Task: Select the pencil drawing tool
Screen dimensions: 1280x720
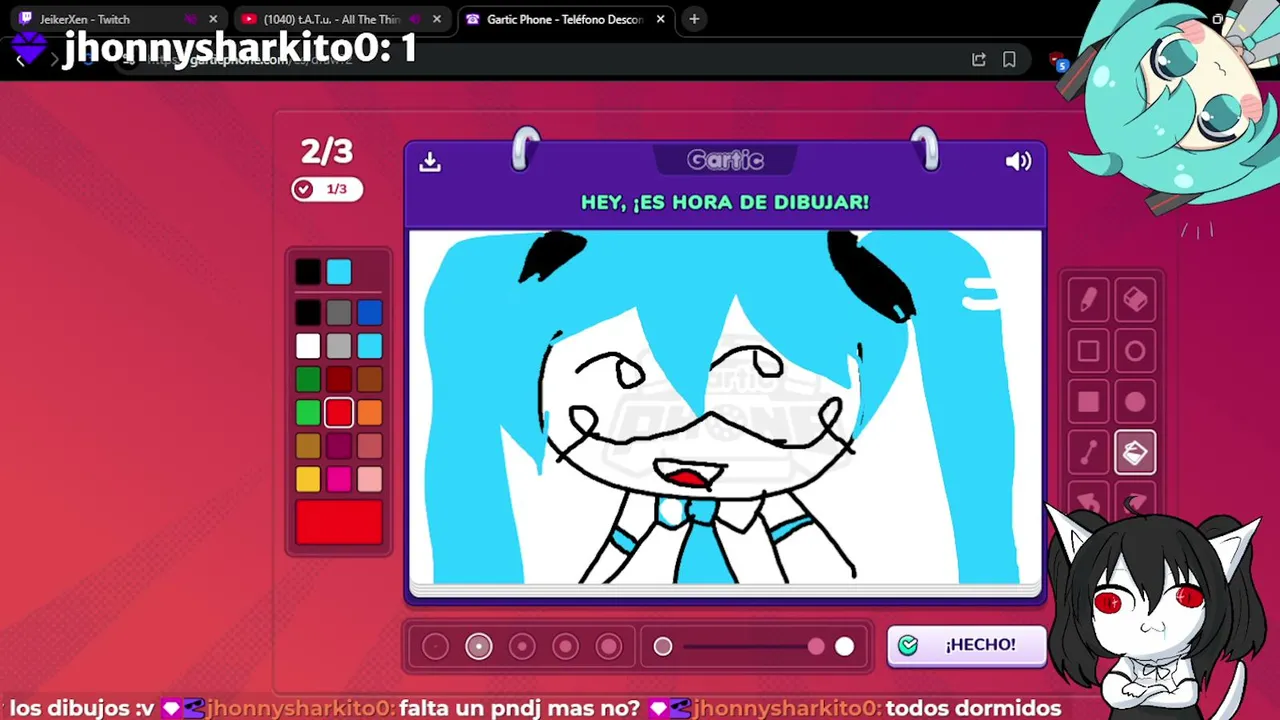Action: (1088, 300)
